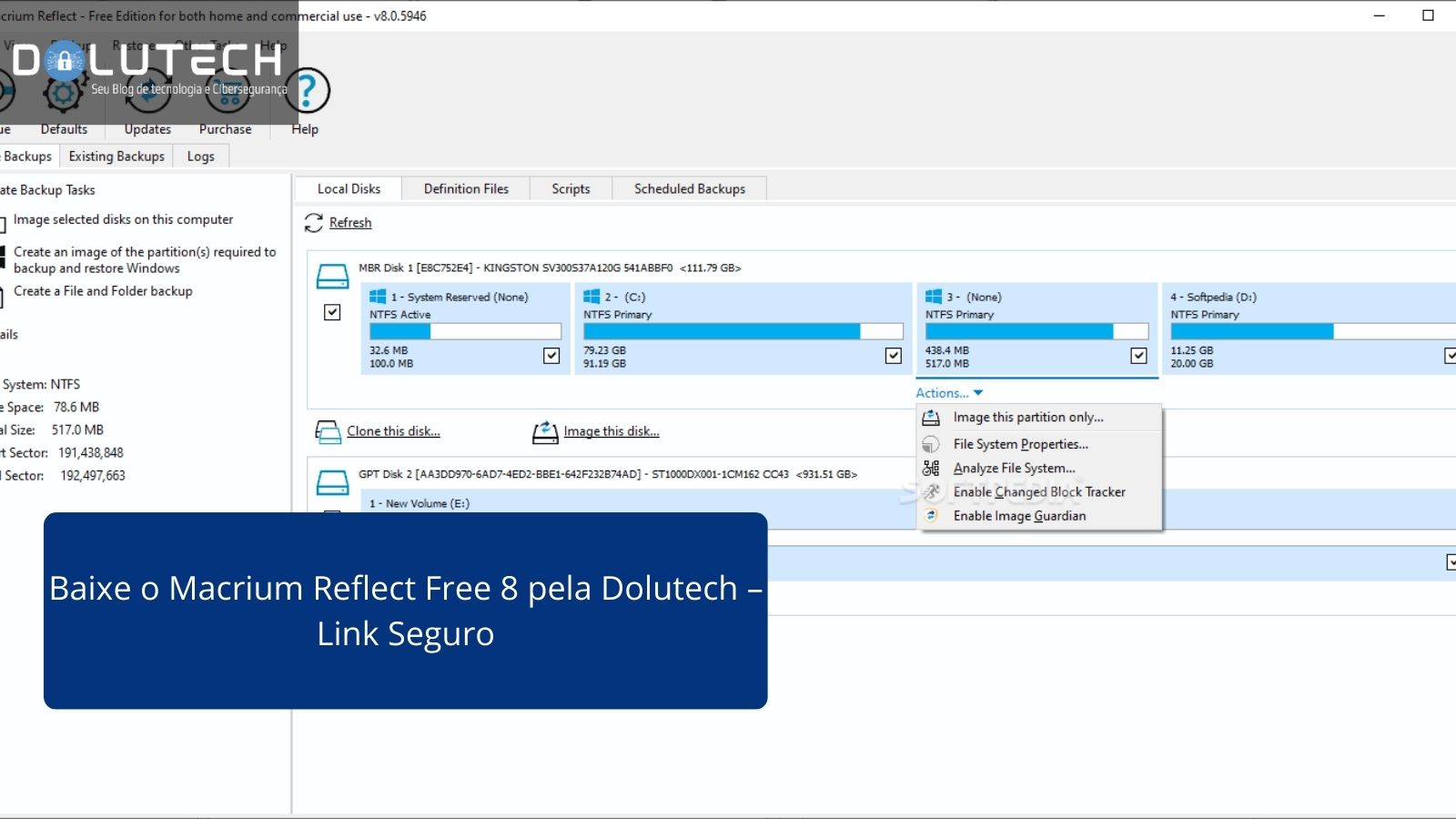This screenshot has width=1456, height=819.
Task: Click Windows logo on partition 3 (None)
Action: point(934,297)
